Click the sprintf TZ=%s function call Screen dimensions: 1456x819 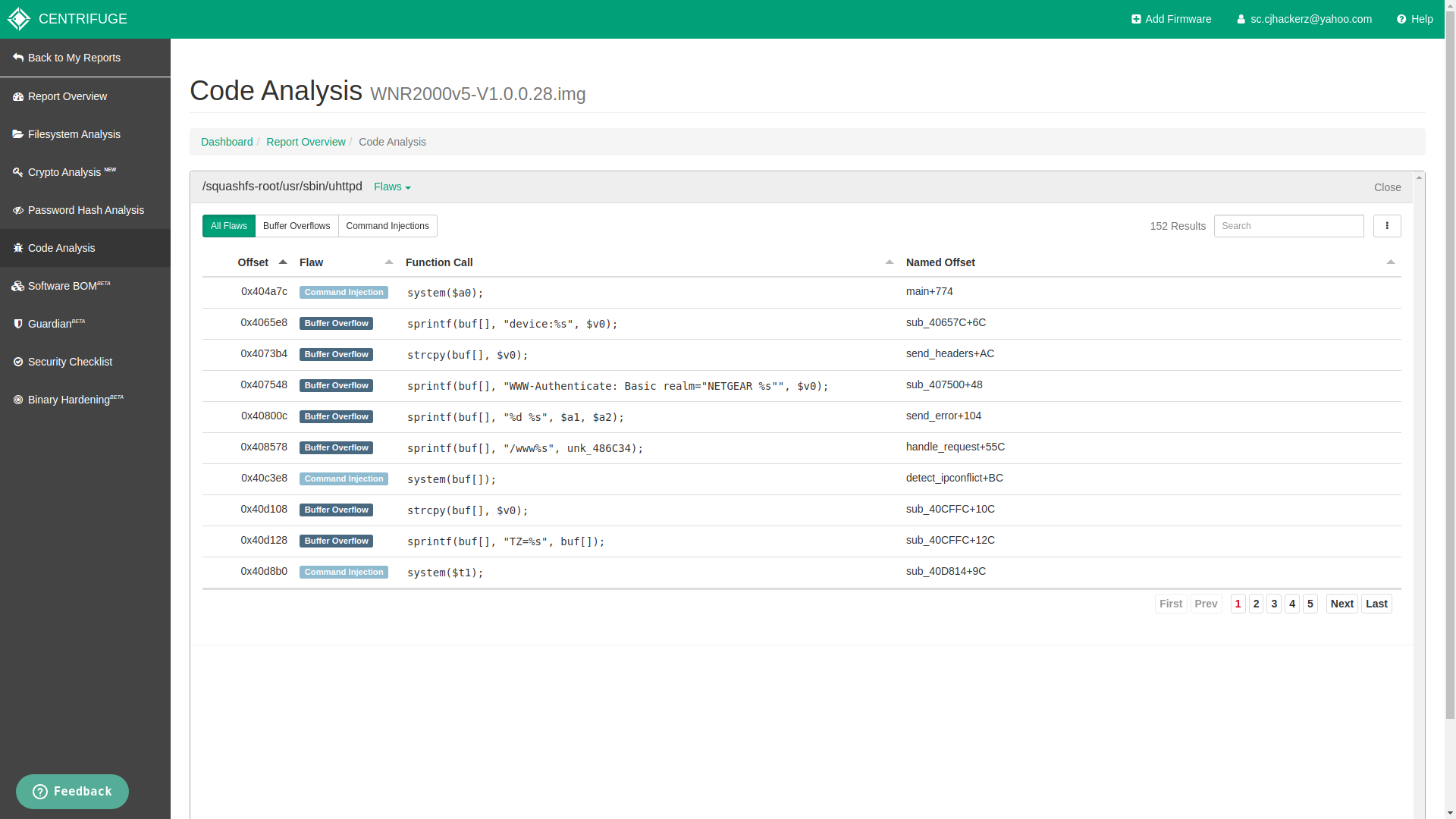(506, 541)
